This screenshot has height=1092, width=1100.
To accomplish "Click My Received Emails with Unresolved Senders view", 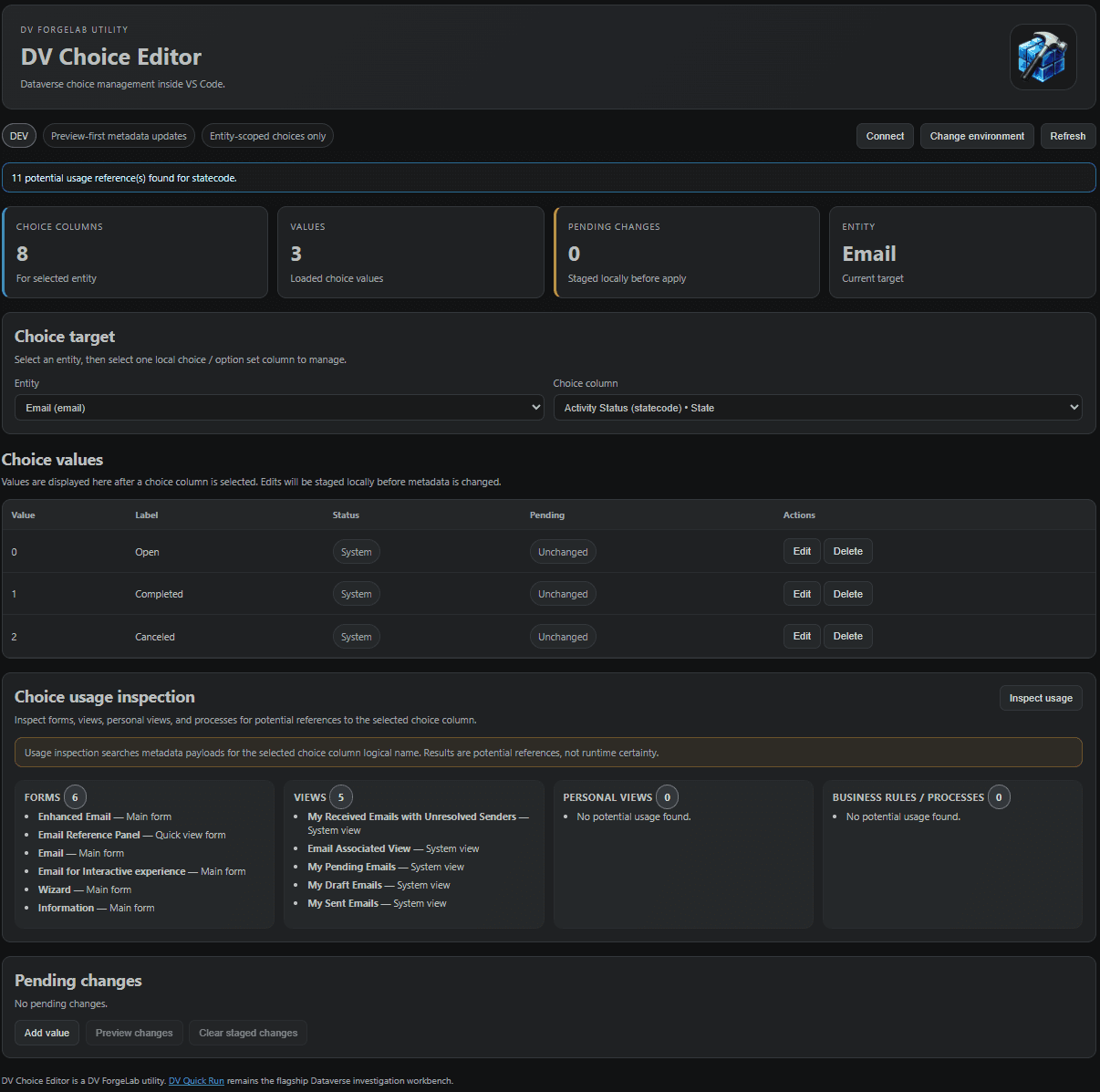I will (x=418, y=823).
